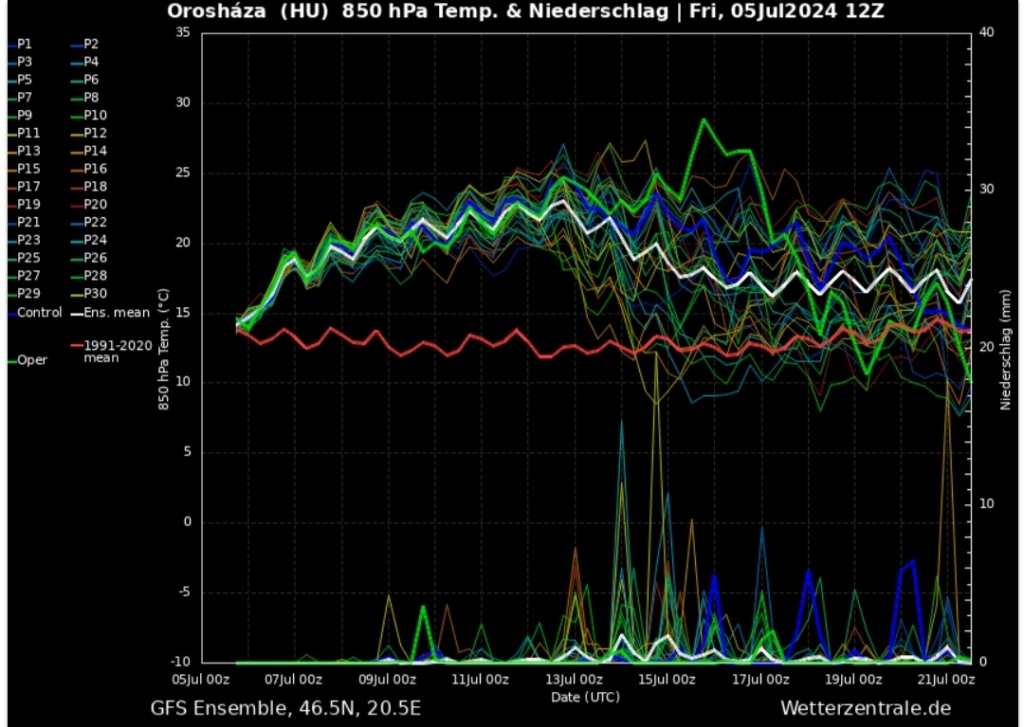
Task: Click the Control run legend entry
Action: pos(38,312)
